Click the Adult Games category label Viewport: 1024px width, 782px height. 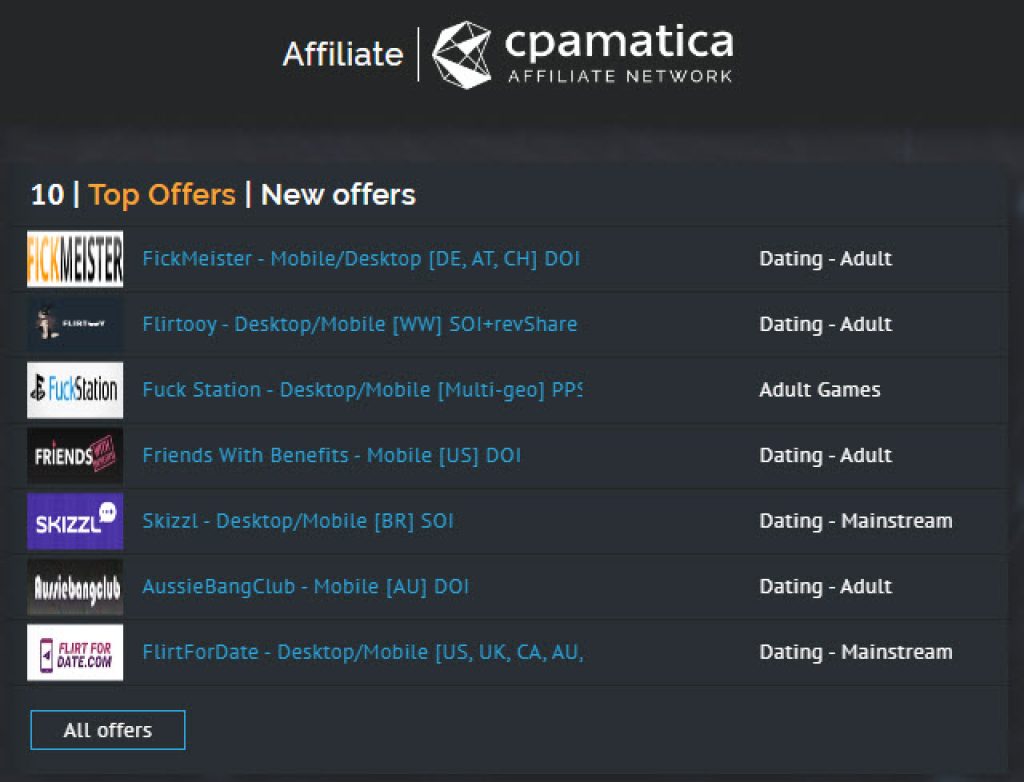pyautogui.click(x=820, y=390)
